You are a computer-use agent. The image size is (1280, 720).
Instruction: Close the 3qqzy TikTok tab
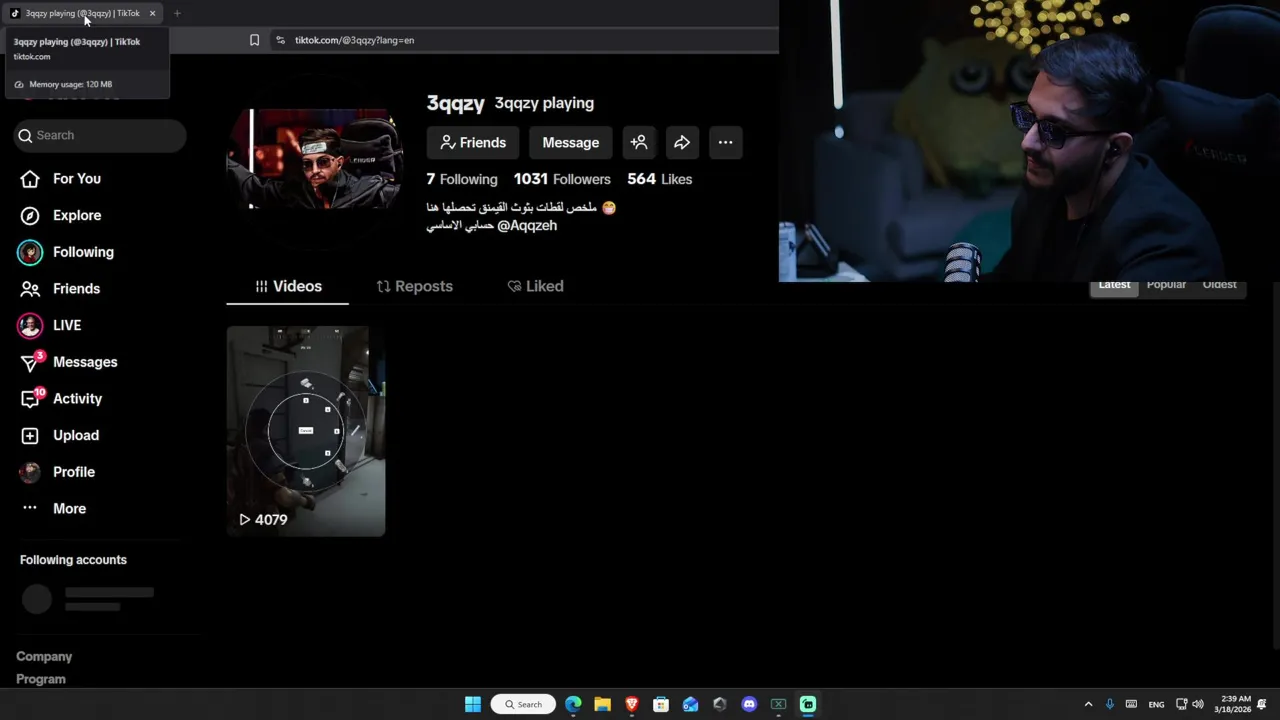pyautogui.click(x=152, y=13)
